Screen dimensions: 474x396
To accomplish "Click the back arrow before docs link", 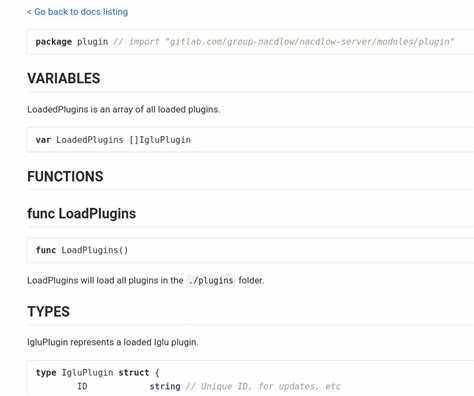I will click(x=29, y=12).
